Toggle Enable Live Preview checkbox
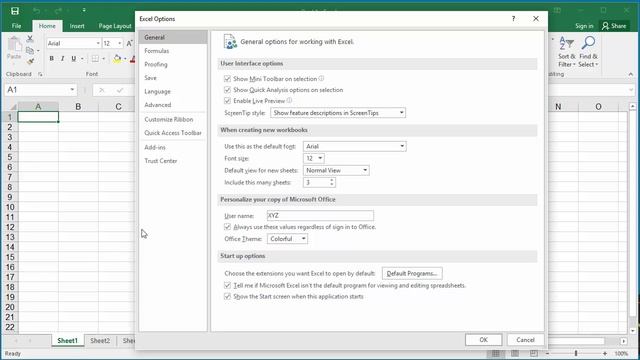Screen dimensions: 640x360 point(227,101)
